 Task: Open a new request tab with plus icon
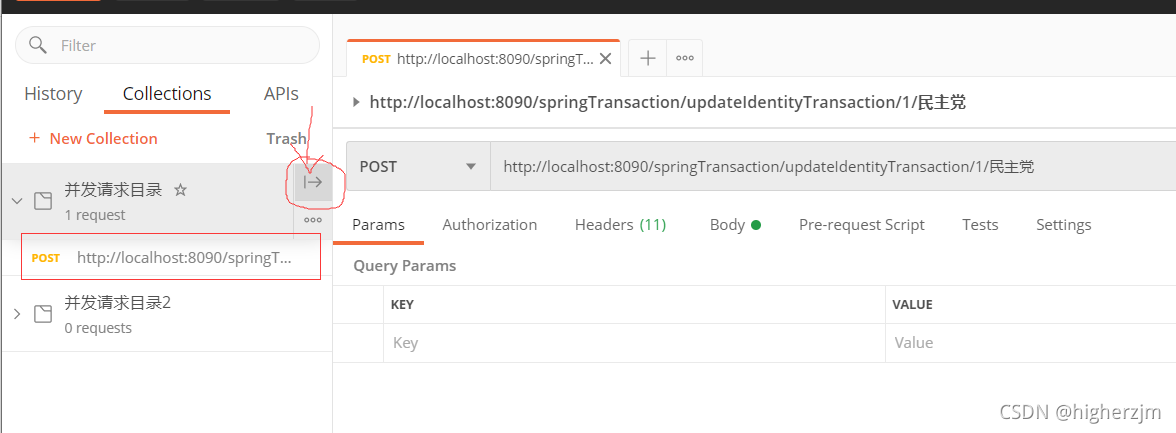647,59
